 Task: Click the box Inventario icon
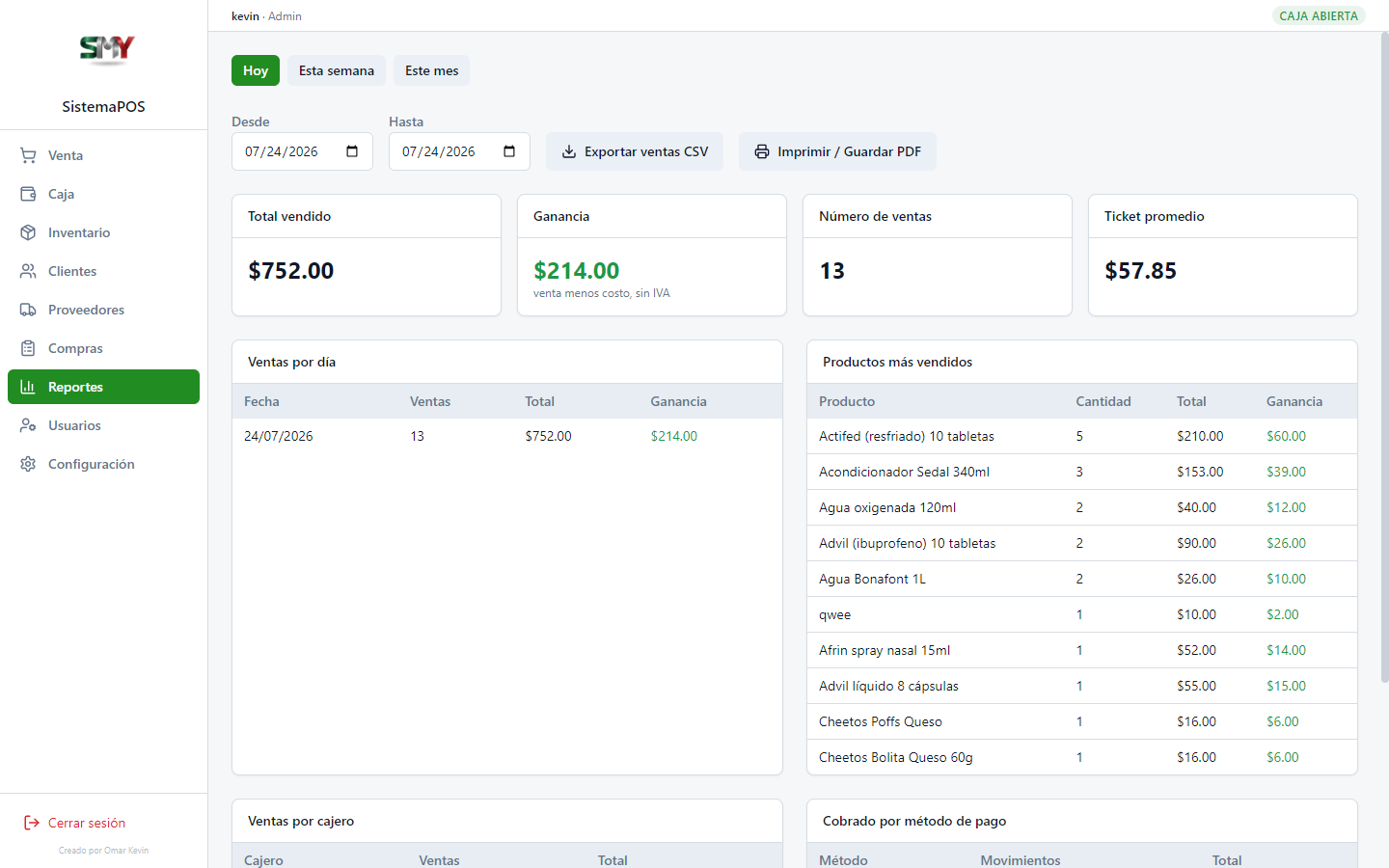tap(28, 232)
